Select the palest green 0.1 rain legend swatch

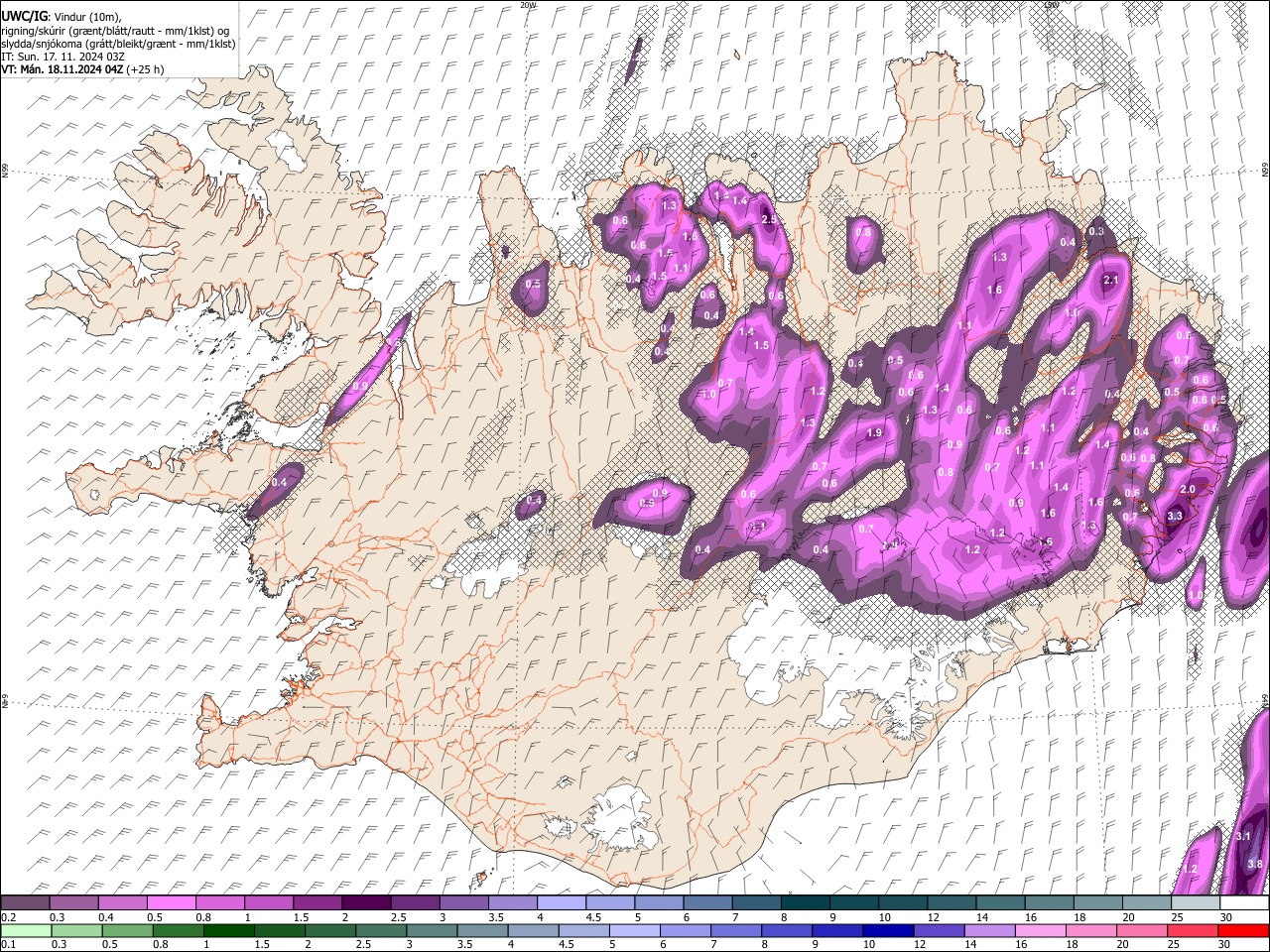click(x=25, y=930)
